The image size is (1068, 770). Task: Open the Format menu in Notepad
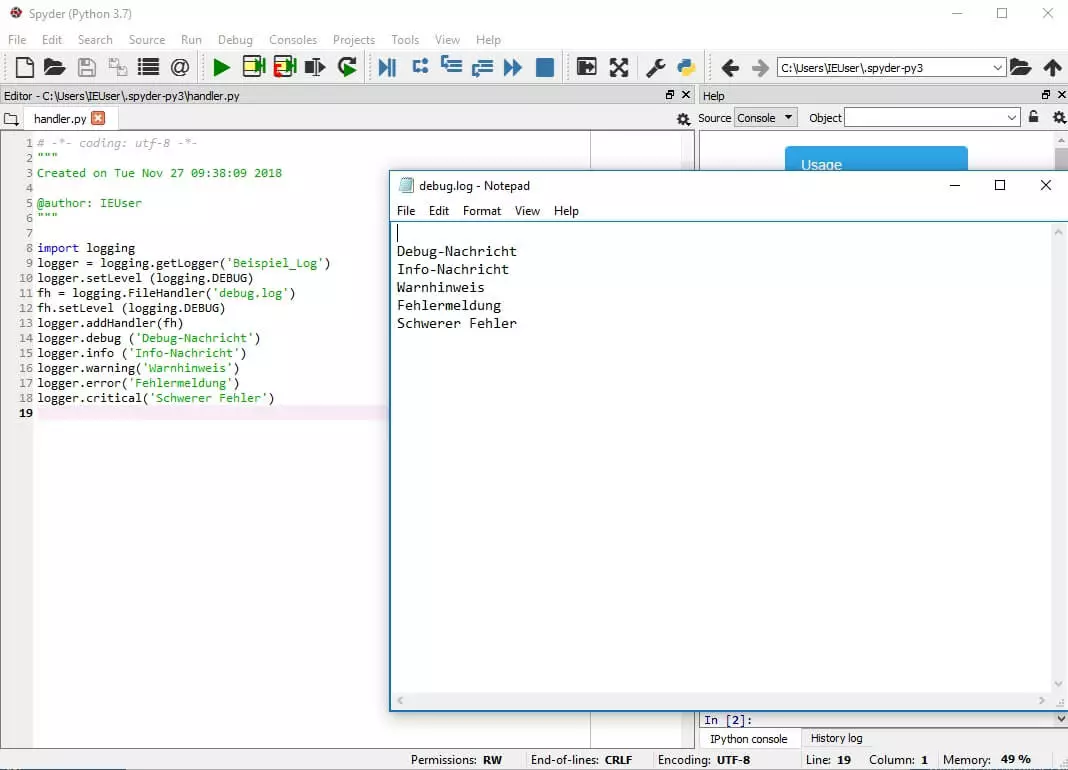(482, 211)
